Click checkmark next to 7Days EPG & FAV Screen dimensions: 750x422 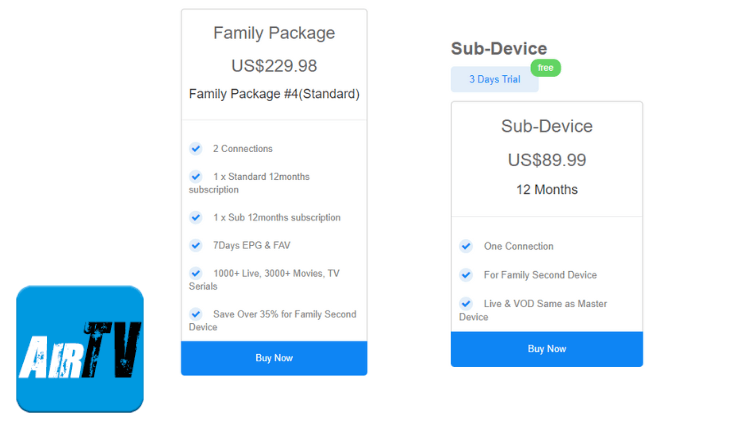click(196, 245)
